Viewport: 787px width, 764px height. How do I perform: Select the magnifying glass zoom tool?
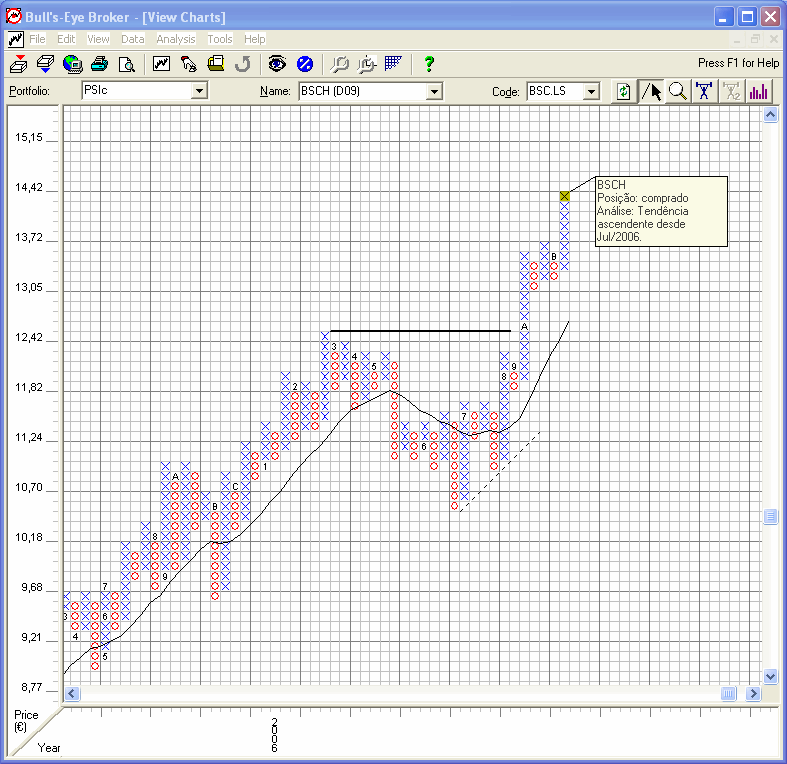678,91
